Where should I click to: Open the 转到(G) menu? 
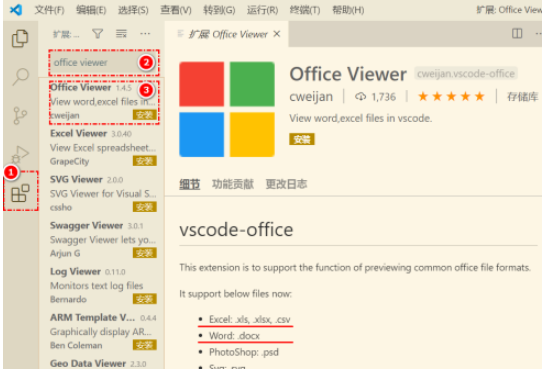click(x=219, y=10)
